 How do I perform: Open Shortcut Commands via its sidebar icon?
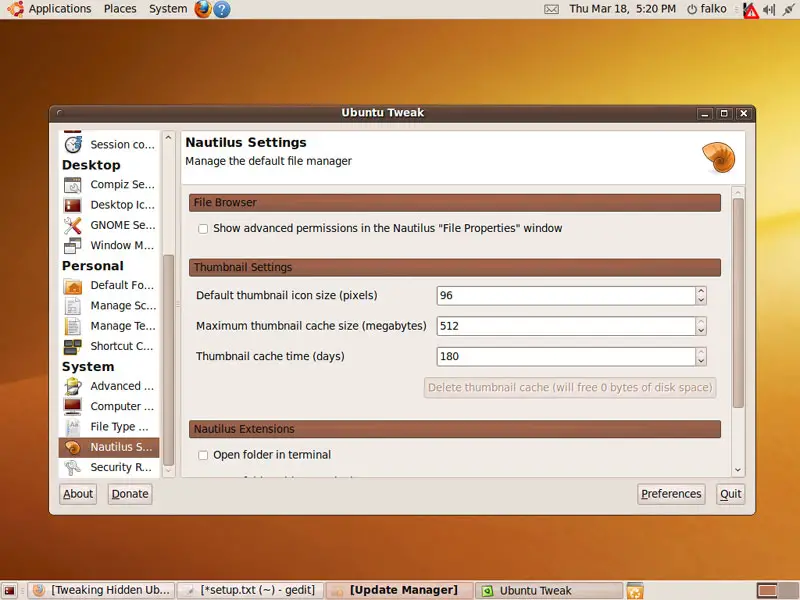click(73, 346)
